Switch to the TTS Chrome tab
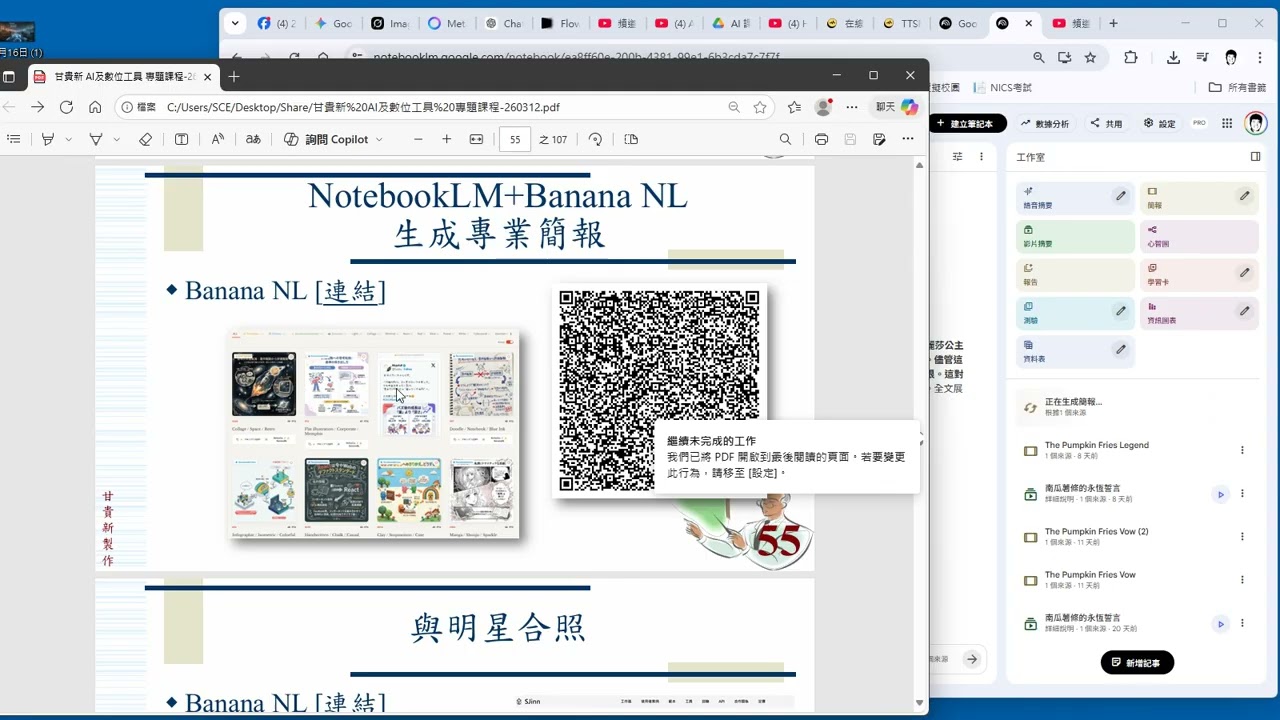The image size is (1280, 720). click(x=901, y=24)
